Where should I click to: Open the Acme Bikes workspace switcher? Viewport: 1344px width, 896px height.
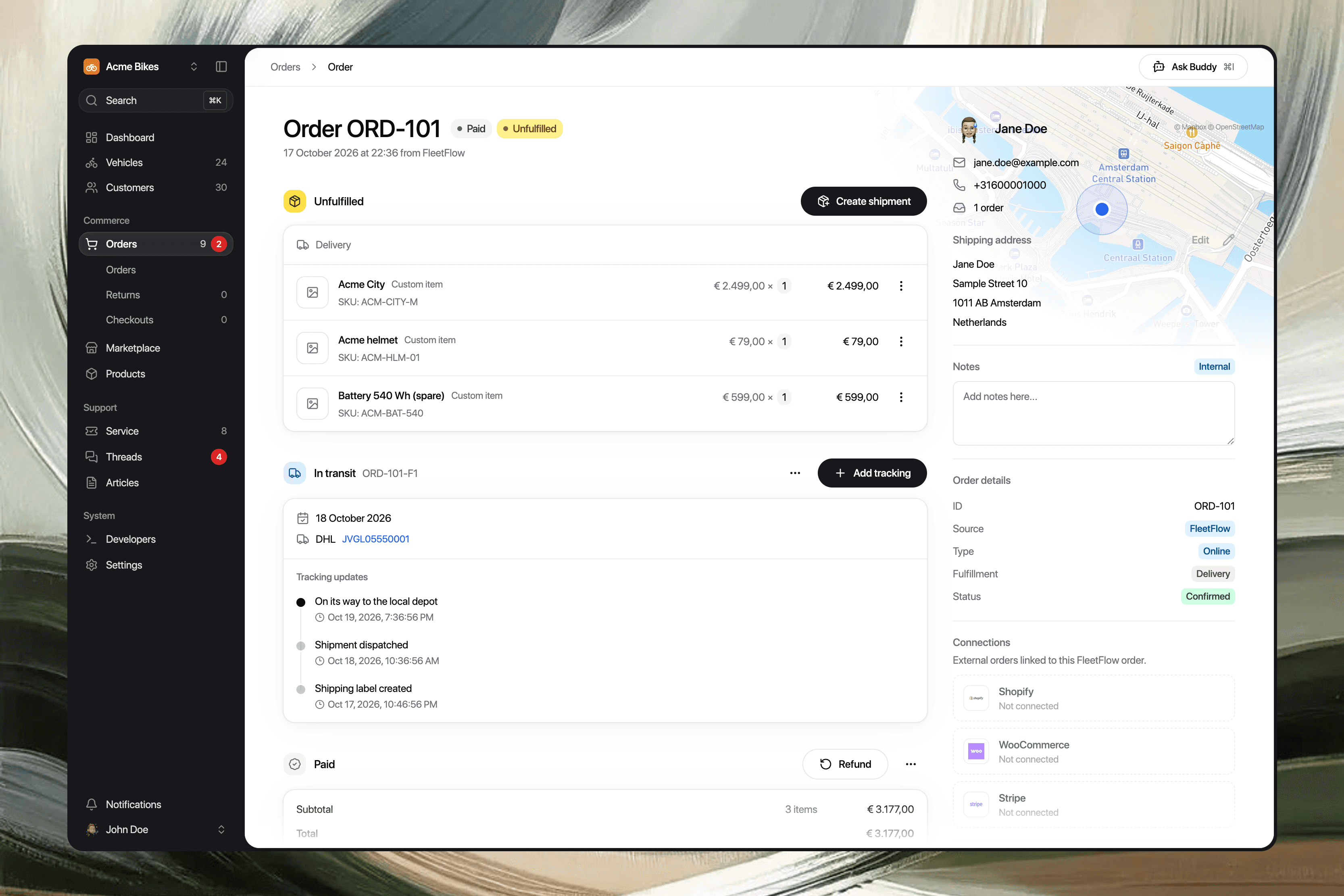[x=141, y=67]
